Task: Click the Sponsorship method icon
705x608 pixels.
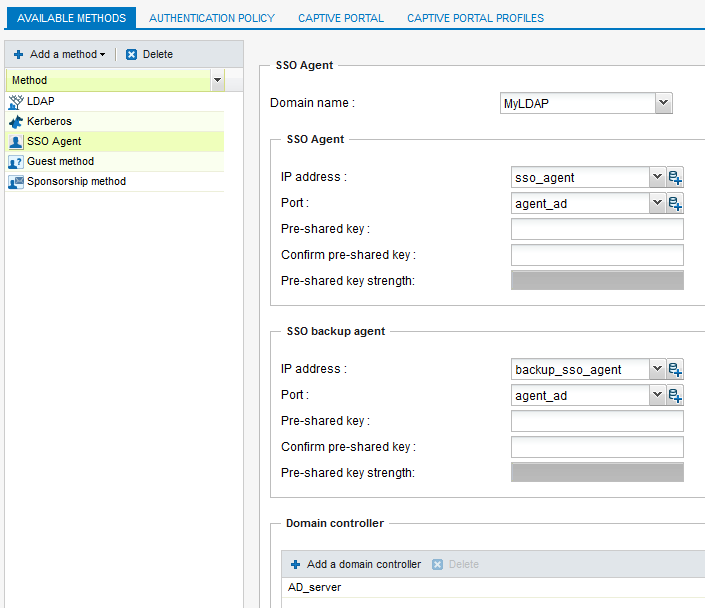Action: point(16,182)
